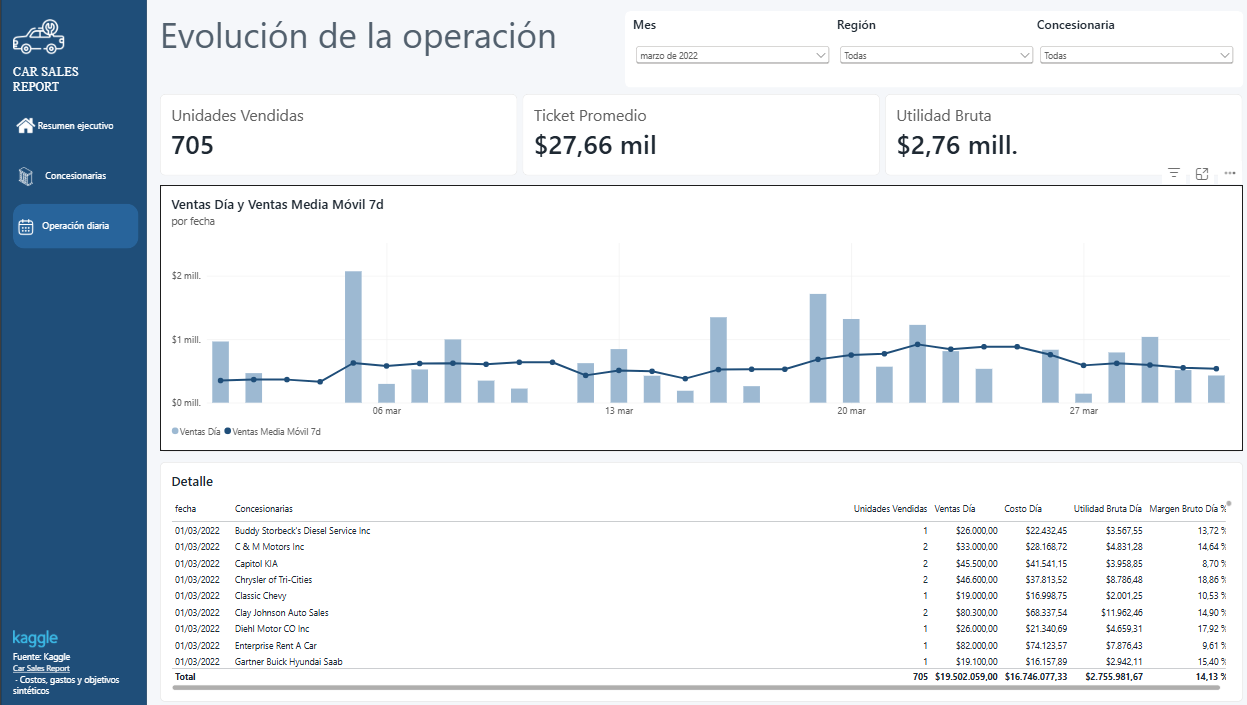Select the Capitol KIA row

pyautogui.click(x=700, y=563)
